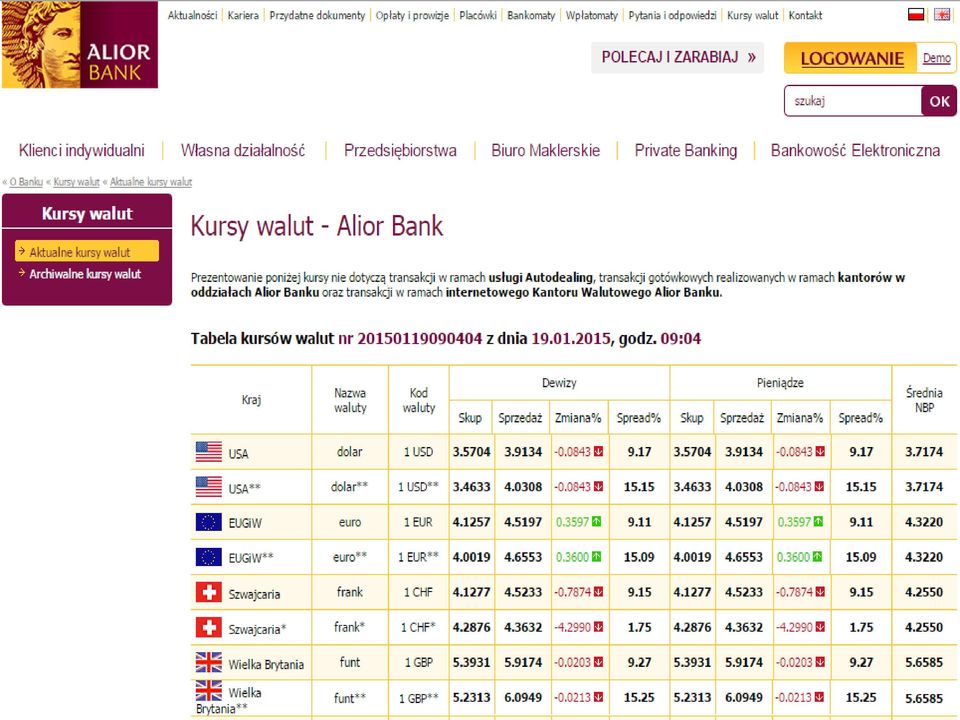Open Private Banking section
The image size is (960, 720).
(x=686, y=151)
